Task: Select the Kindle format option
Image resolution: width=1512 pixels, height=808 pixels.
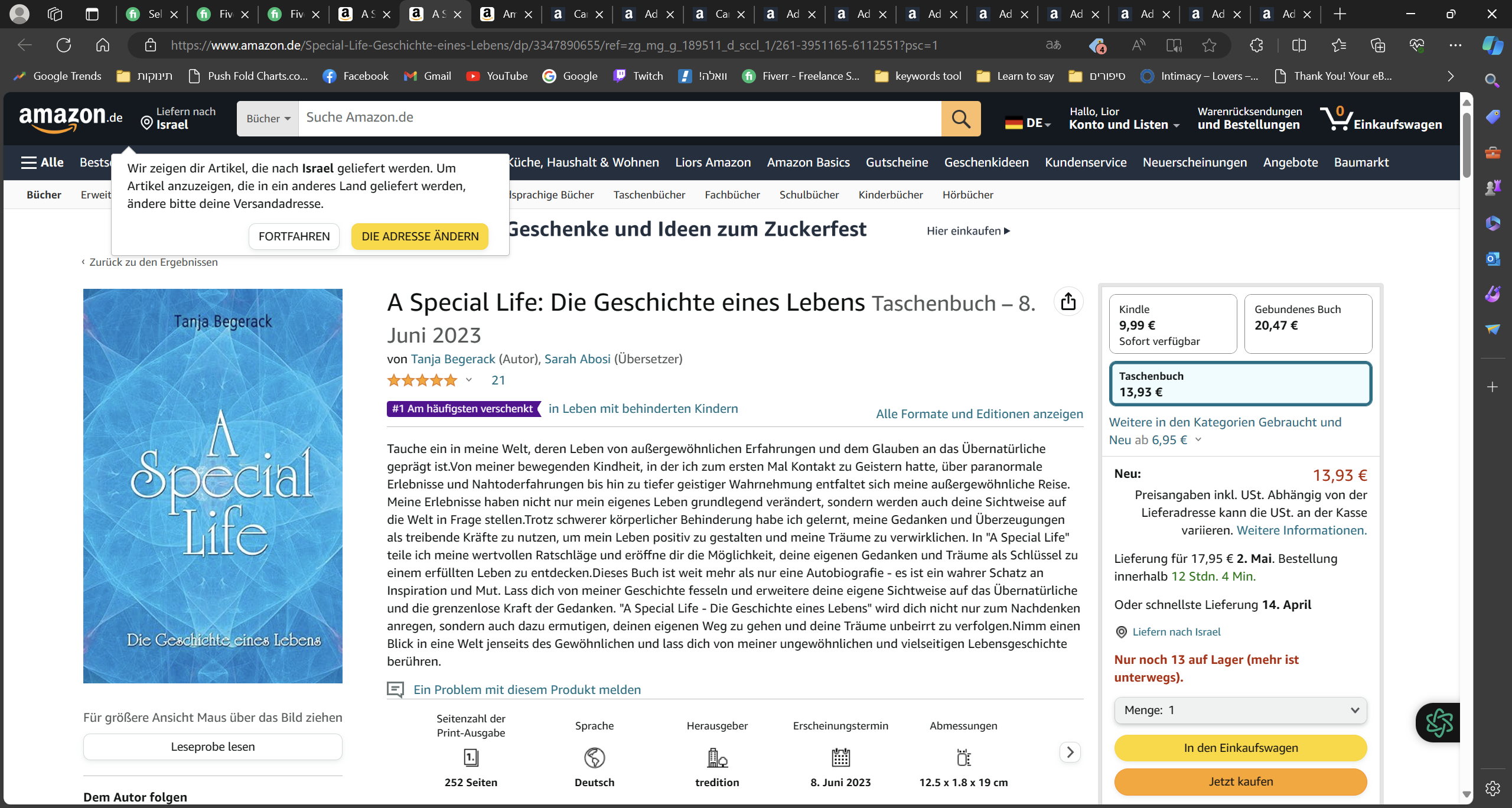Action: [1173, 324]
